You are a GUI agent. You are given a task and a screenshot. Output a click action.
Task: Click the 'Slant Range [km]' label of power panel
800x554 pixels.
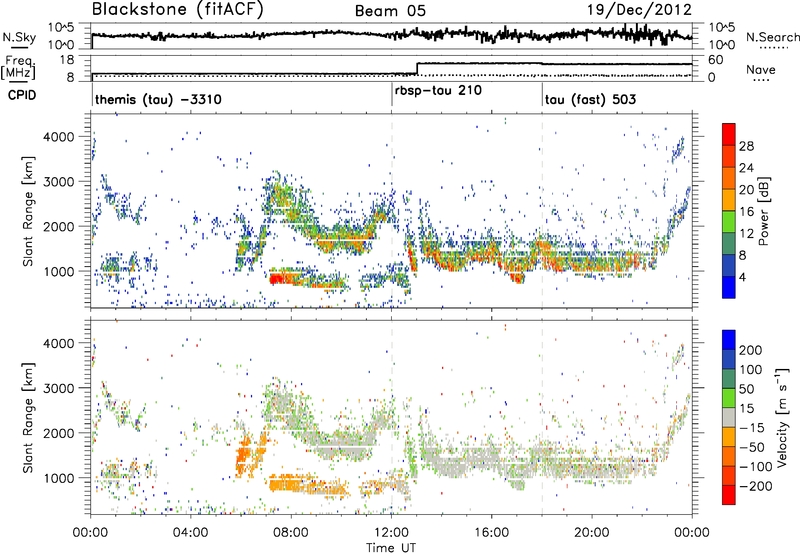pos(28,211)
